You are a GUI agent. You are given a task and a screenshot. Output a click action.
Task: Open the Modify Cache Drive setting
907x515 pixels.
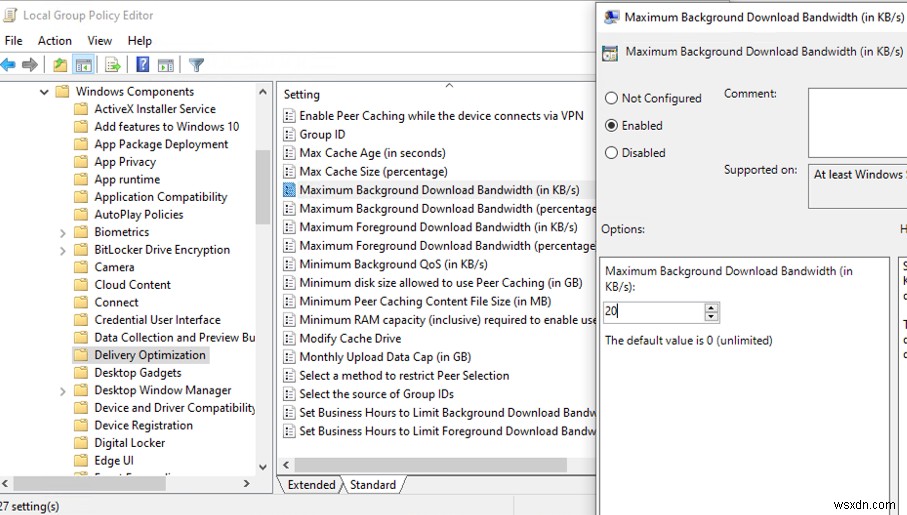350,339
